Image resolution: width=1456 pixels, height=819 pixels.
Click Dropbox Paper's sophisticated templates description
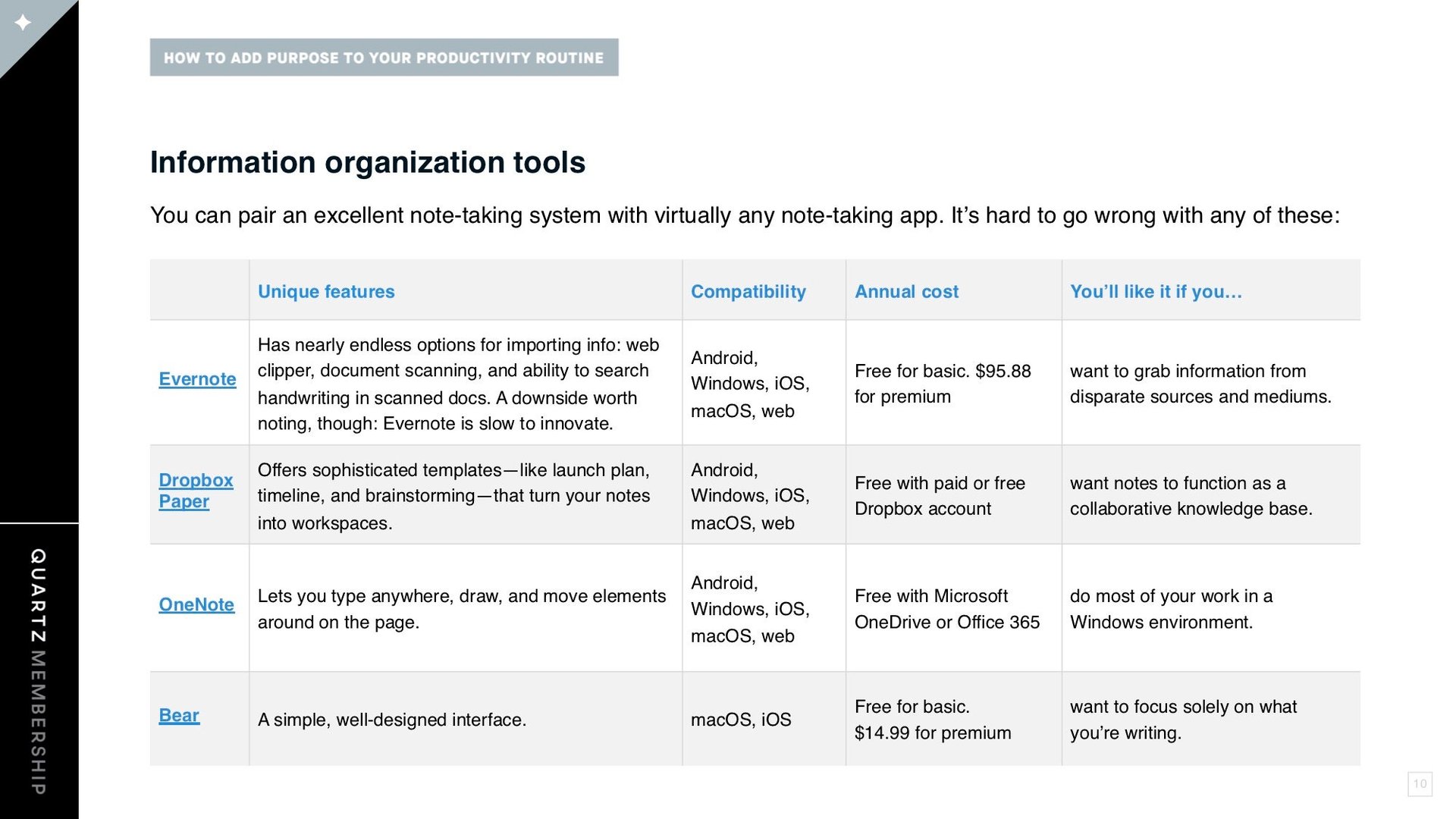[x=454, y=496]
